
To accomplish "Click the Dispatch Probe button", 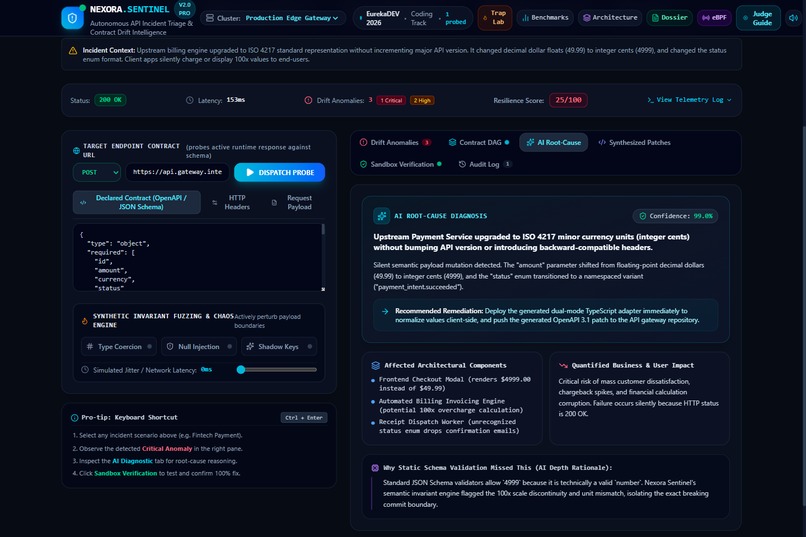I will (x=280, y=172).
